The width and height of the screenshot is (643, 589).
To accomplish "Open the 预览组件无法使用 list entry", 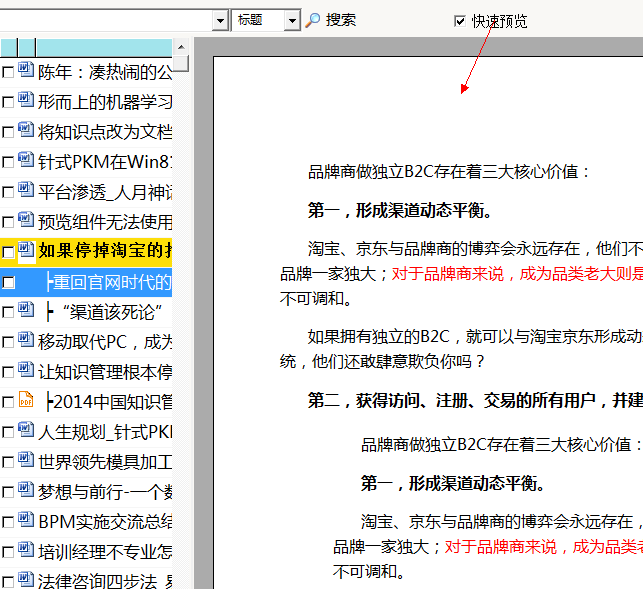I will pyautogui.click(x=105, y=221).
